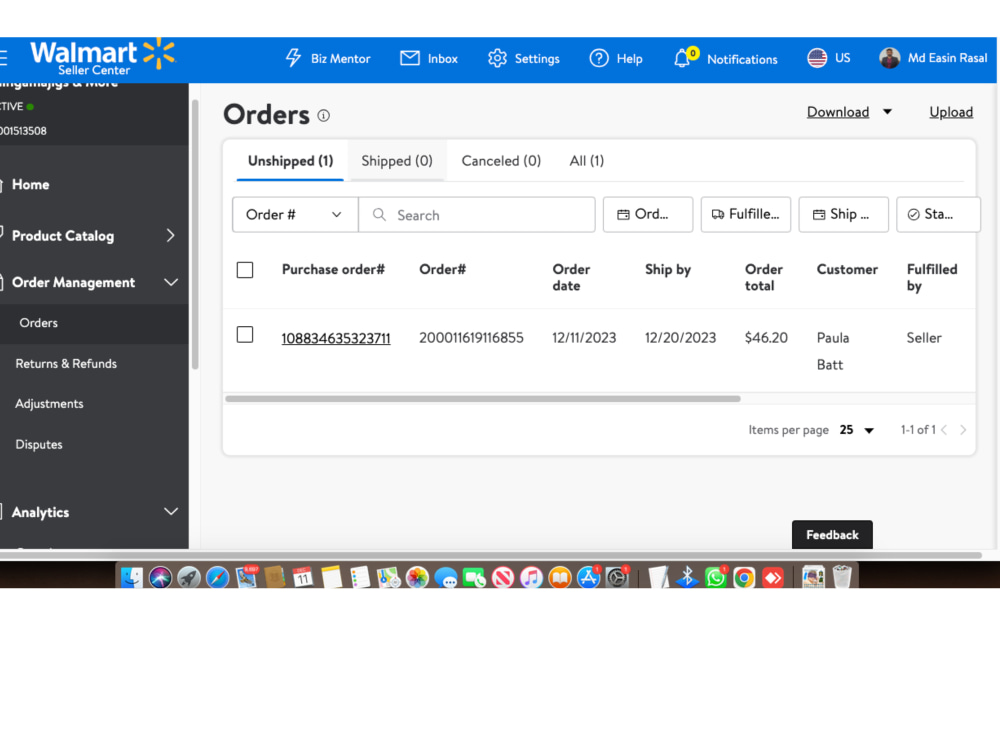Open Launchpad rocket in the dock
1000x750 pixels.
coord(189,577)
